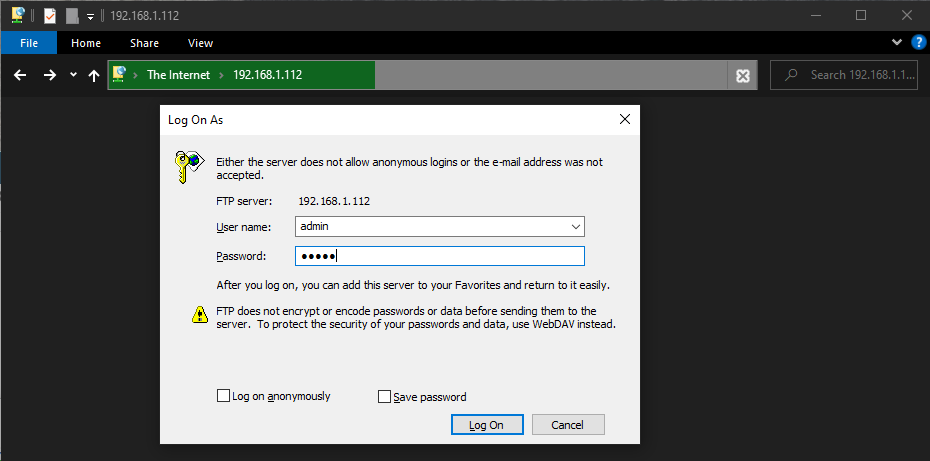This screenshot has height=461, width=930.
Task: Click the search magnifier icon
Action: [790, 75]
